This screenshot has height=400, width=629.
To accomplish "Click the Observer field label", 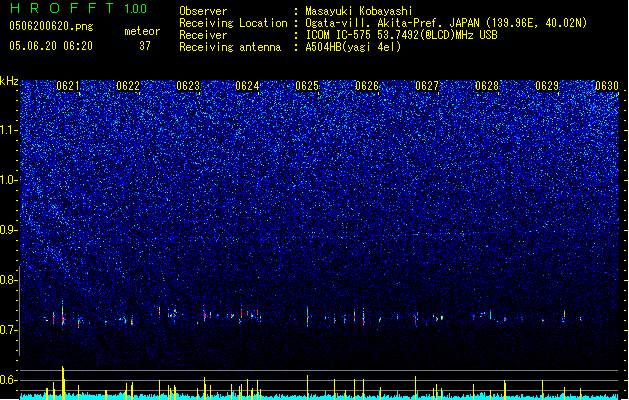I will pyautogui.click(x=203, y=11).
